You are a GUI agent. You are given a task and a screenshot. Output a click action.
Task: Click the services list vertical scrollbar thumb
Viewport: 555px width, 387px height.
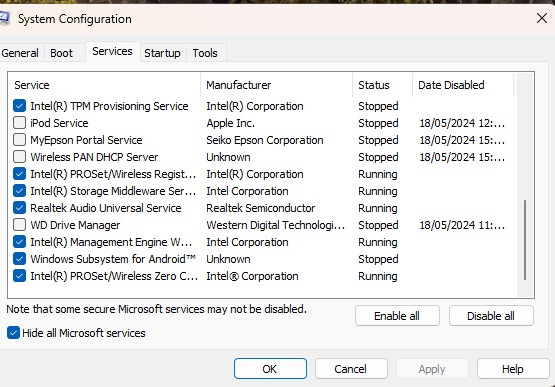tap(525, 240)
